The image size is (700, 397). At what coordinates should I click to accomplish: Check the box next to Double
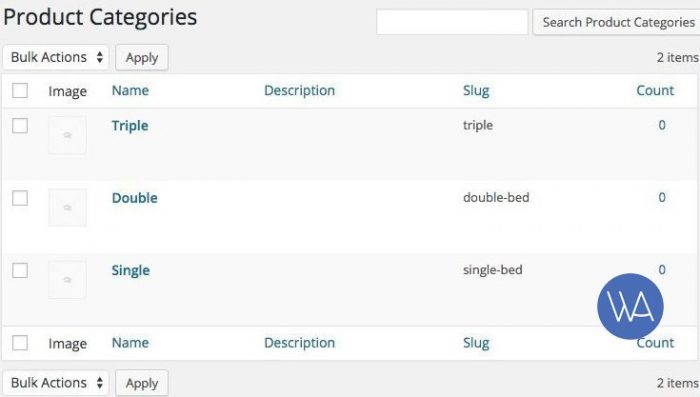(x=20, y=198)
